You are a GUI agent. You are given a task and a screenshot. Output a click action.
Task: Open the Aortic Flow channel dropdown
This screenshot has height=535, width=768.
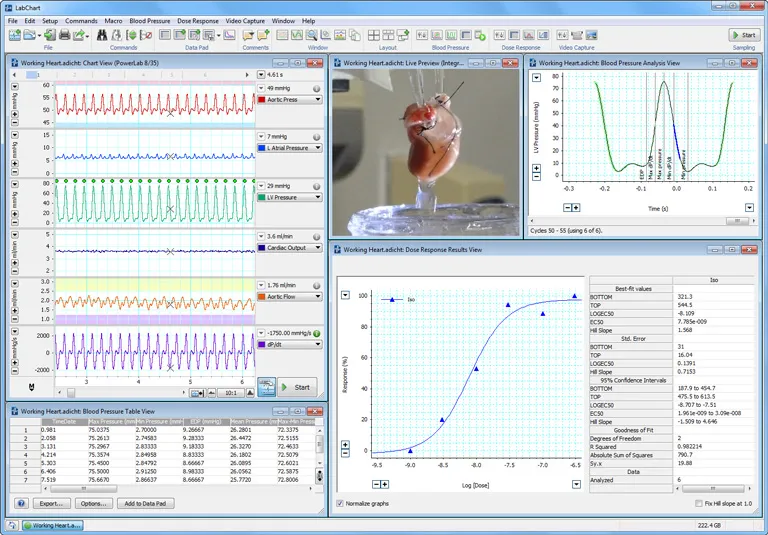pos(317,297)
